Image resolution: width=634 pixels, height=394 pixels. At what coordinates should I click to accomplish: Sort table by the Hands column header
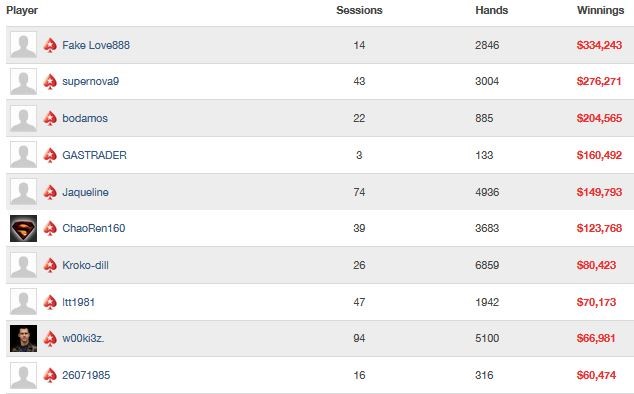(492, 10)
